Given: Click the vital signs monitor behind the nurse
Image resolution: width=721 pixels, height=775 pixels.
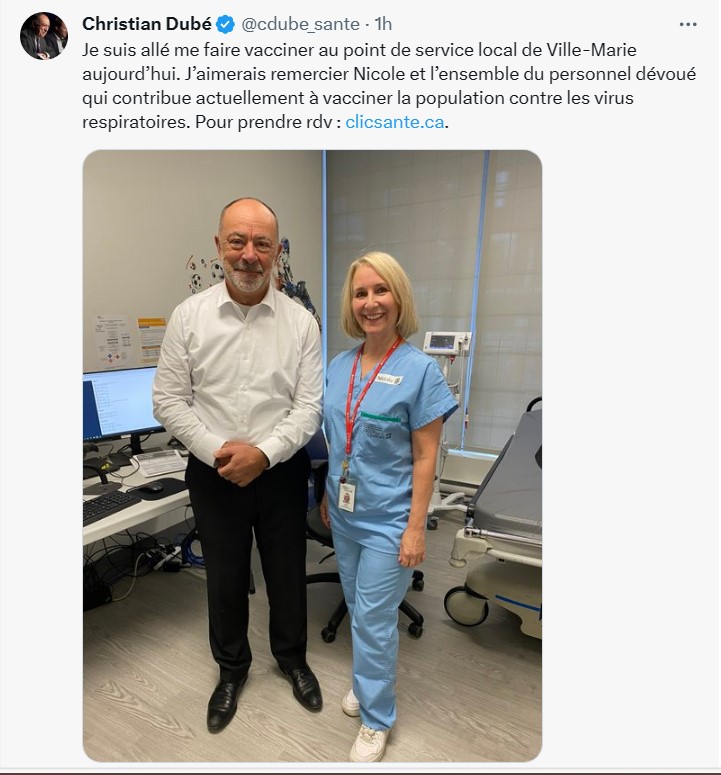Looking at the screenshot, I should [x=446, y=343].
